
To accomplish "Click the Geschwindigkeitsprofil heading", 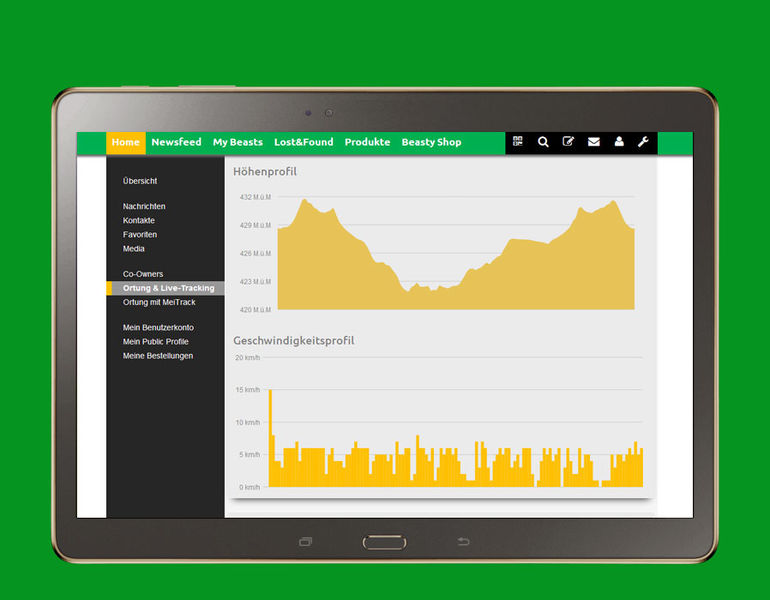I will click(294, 340).
